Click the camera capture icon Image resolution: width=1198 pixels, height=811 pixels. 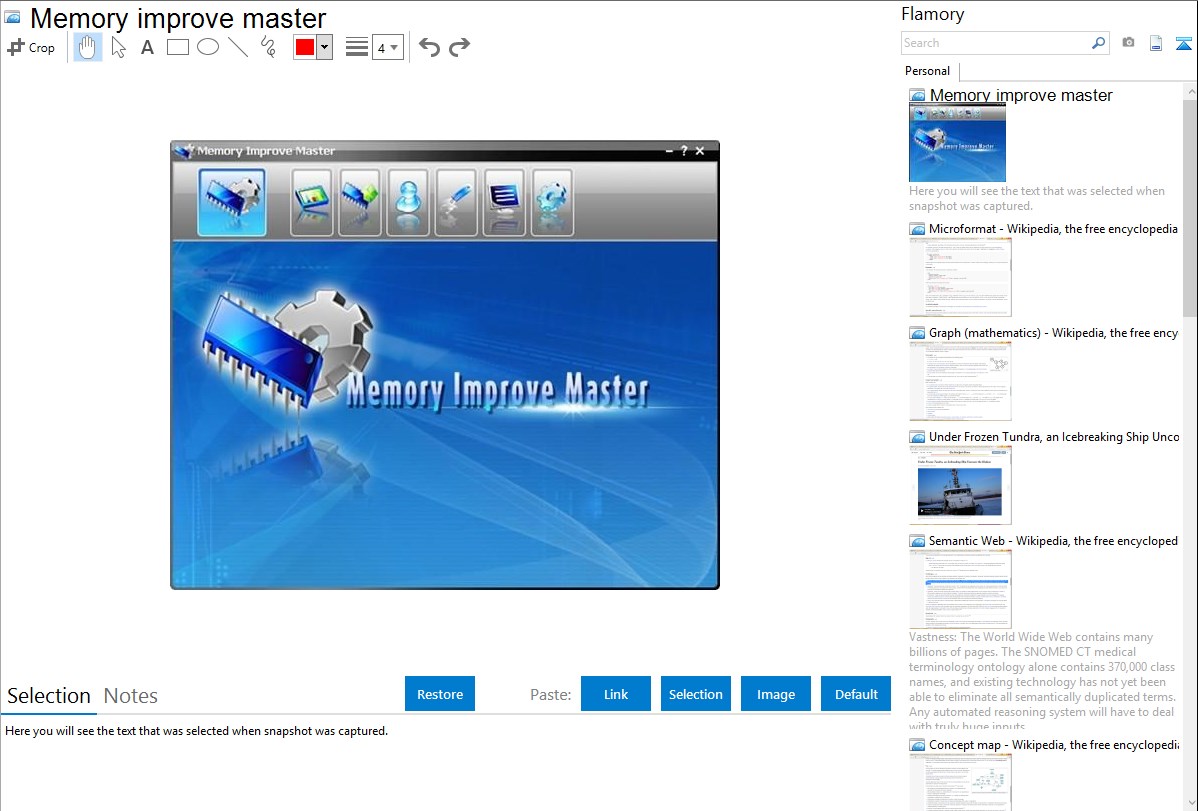tap(1128, 43)
